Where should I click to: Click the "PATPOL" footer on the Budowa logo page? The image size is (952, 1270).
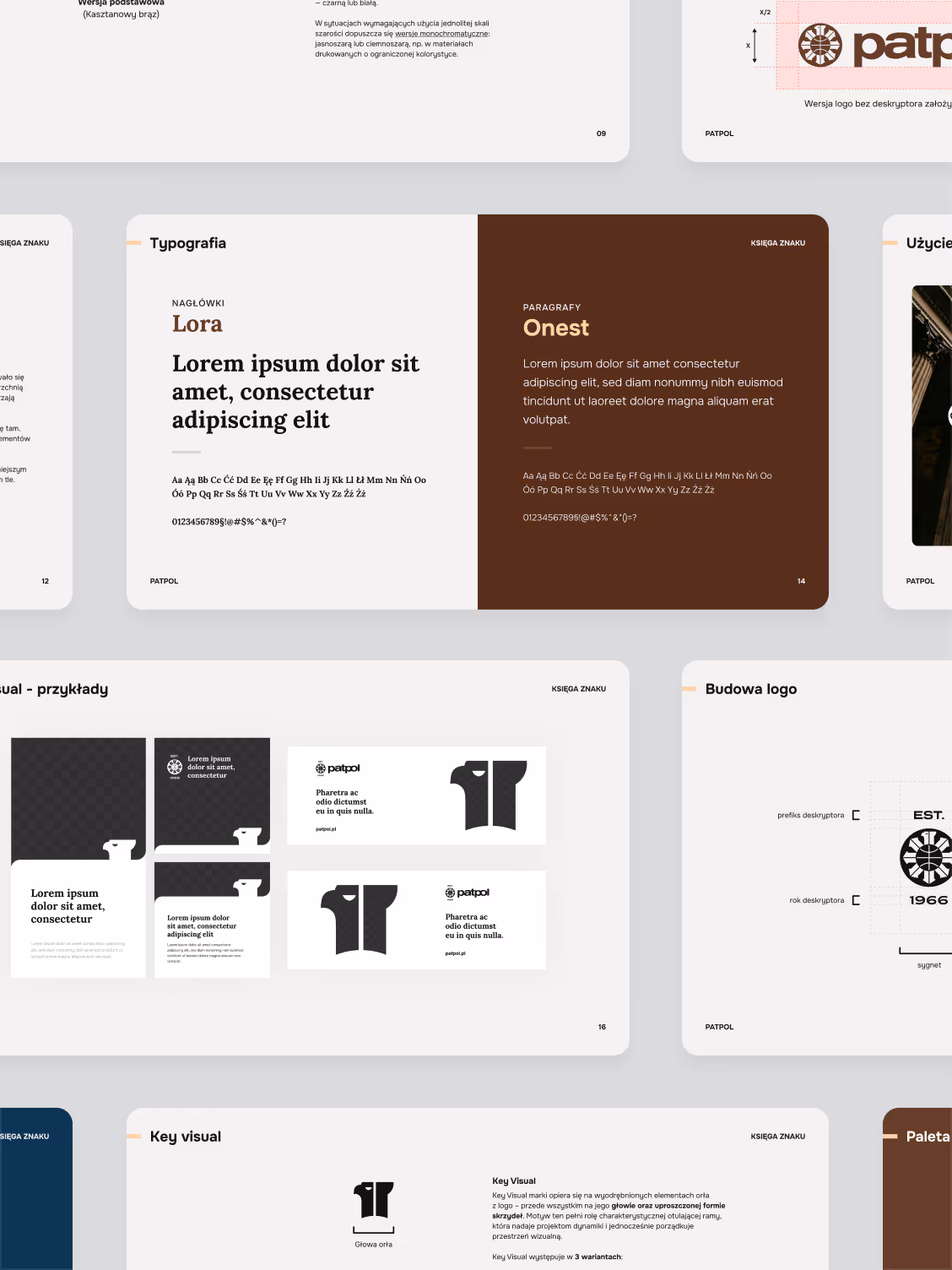(719, 1027)
